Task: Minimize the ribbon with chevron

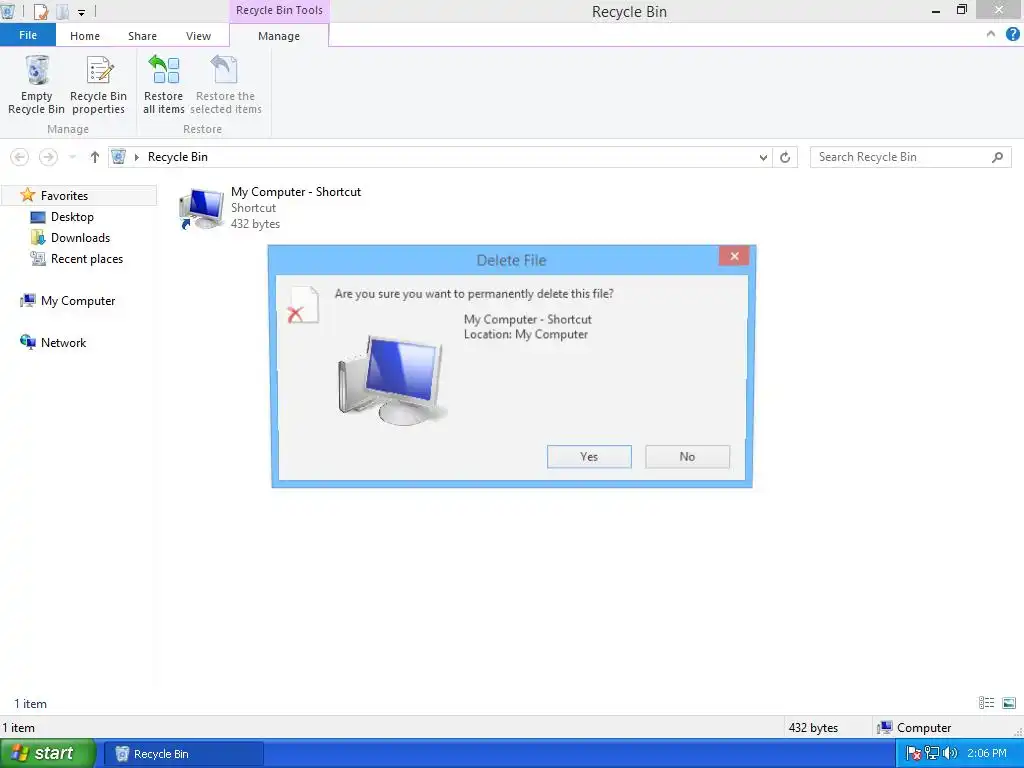Action: pos(991,34)
